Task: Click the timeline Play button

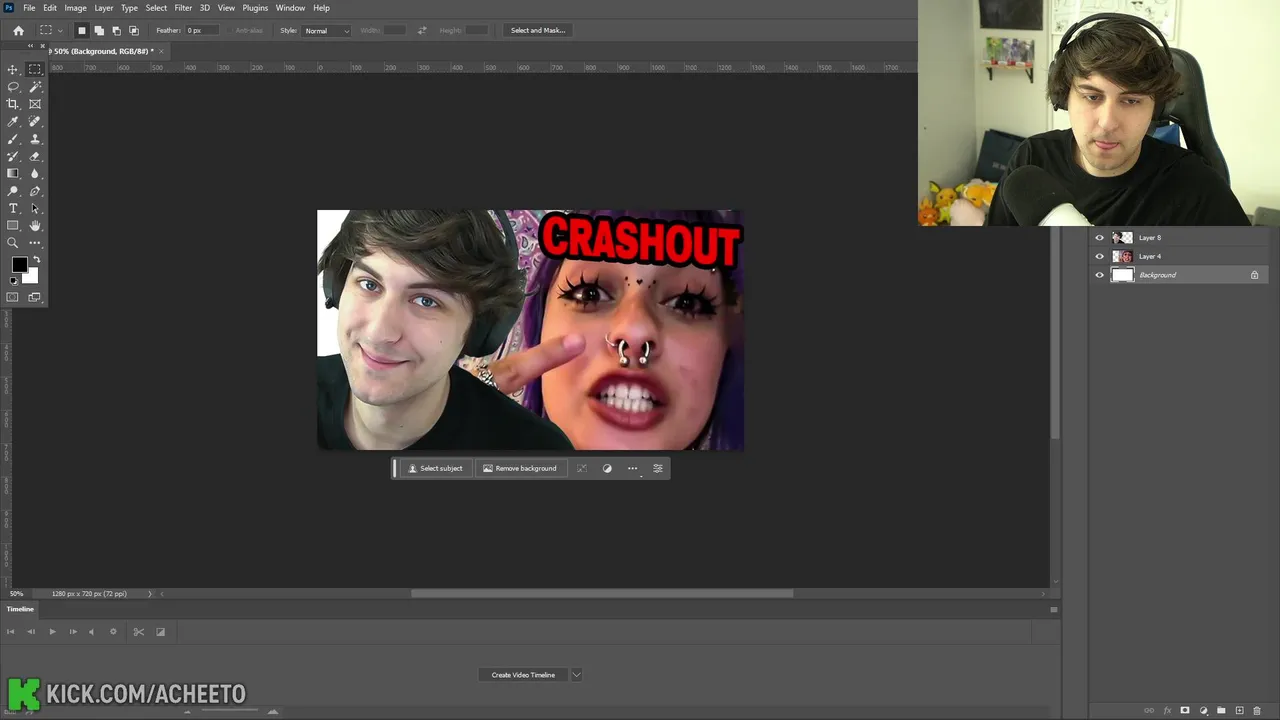Action: [52, 631]
